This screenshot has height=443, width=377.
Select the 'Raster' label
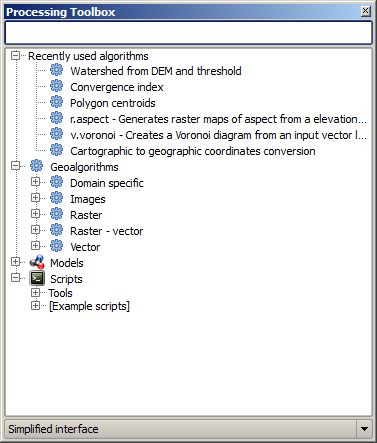(86, 215)
